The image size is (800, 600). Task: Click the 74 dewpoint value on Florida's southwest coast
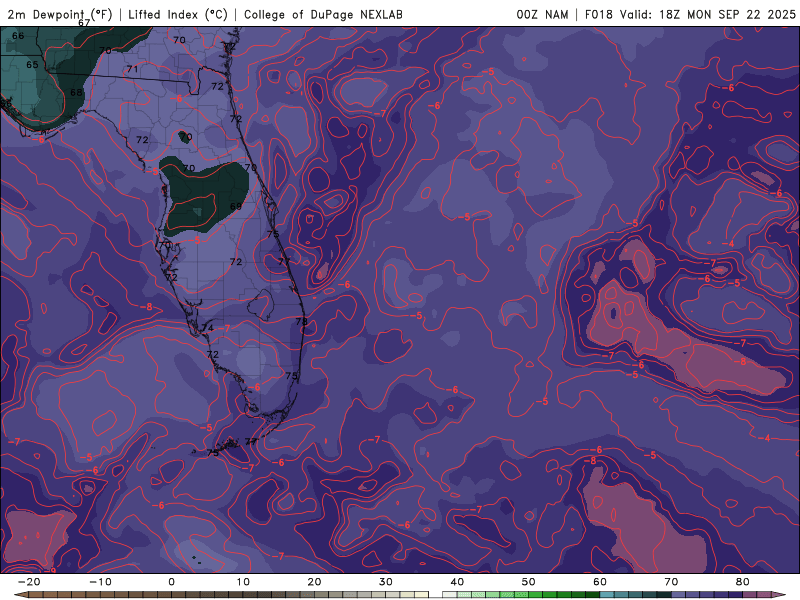tap(207, 328)
